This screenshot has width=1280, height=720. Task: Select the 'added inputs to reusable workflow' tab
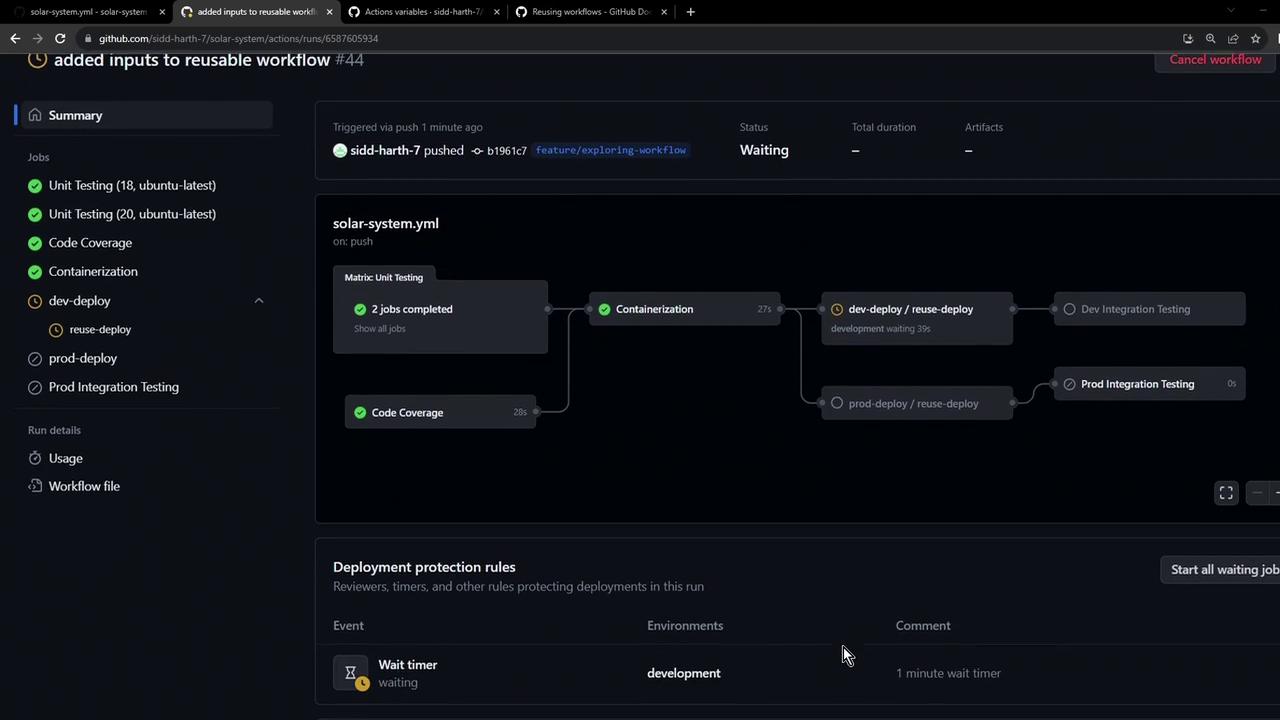(x=256, y=12)
